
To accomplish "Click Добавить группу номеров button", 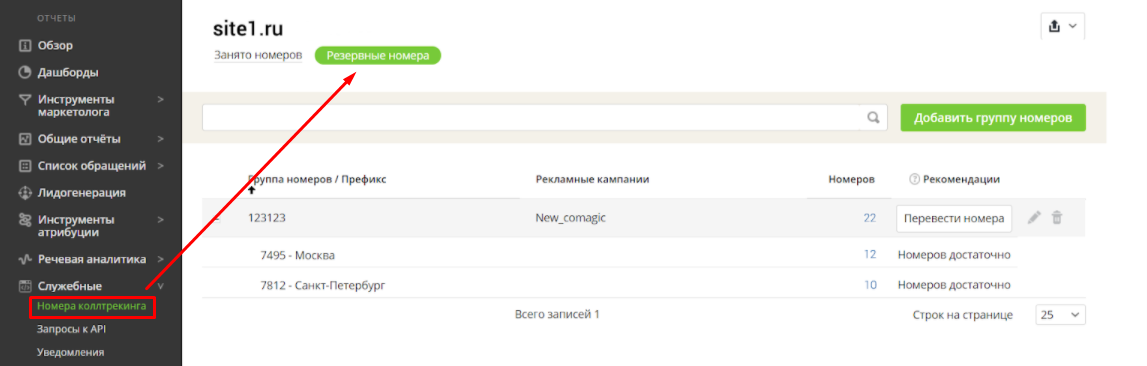I will [993, 117].
